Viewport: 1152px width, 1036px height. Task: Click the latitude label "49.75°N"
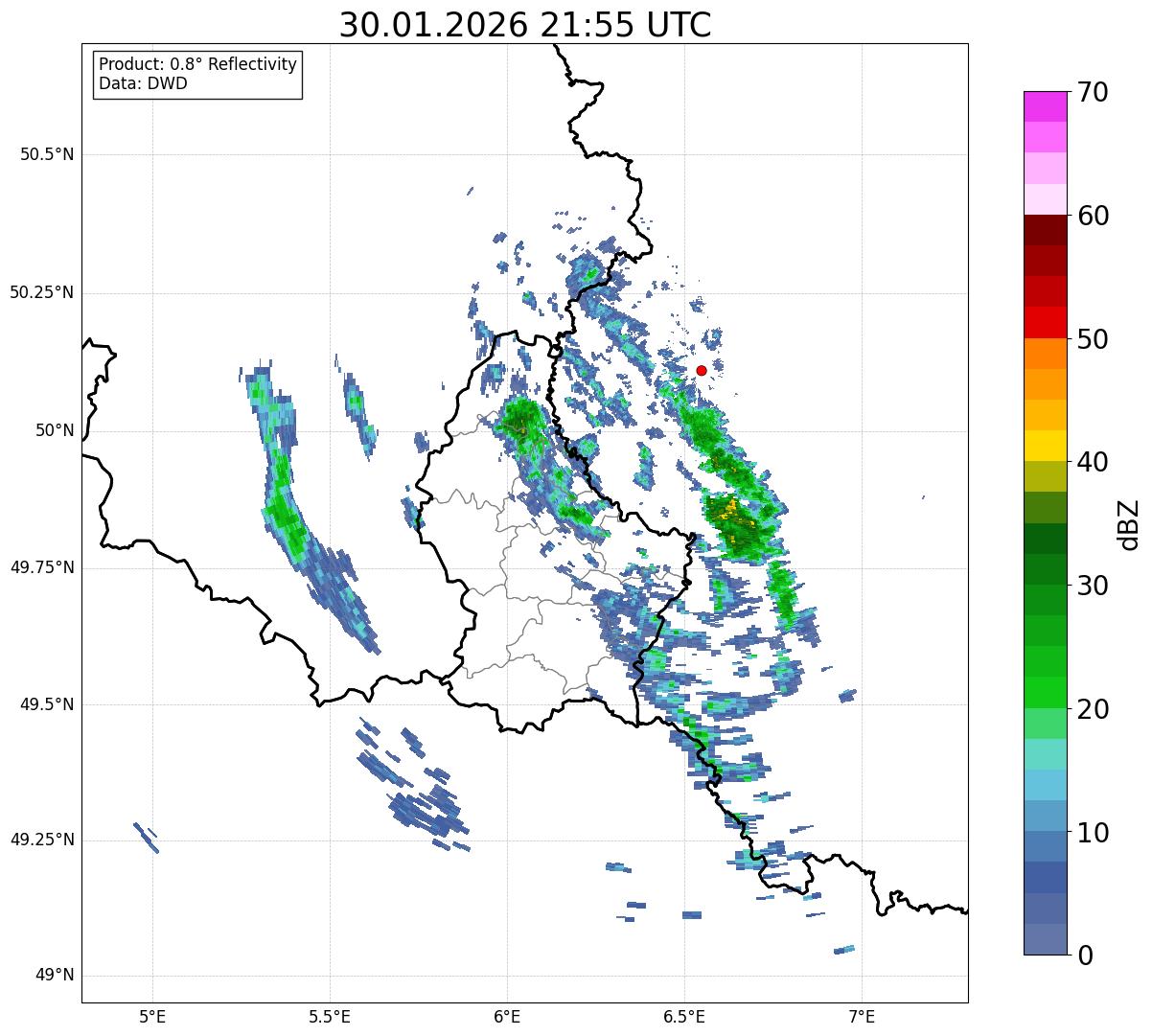tap(42, 567)
